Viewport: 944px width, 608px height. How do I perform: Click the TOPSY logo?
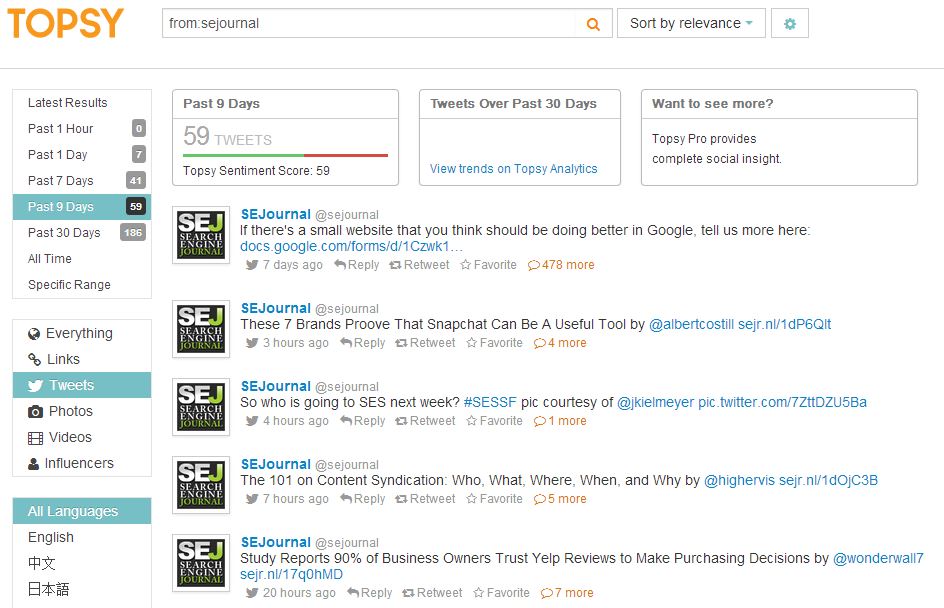(x=66, y=23)
